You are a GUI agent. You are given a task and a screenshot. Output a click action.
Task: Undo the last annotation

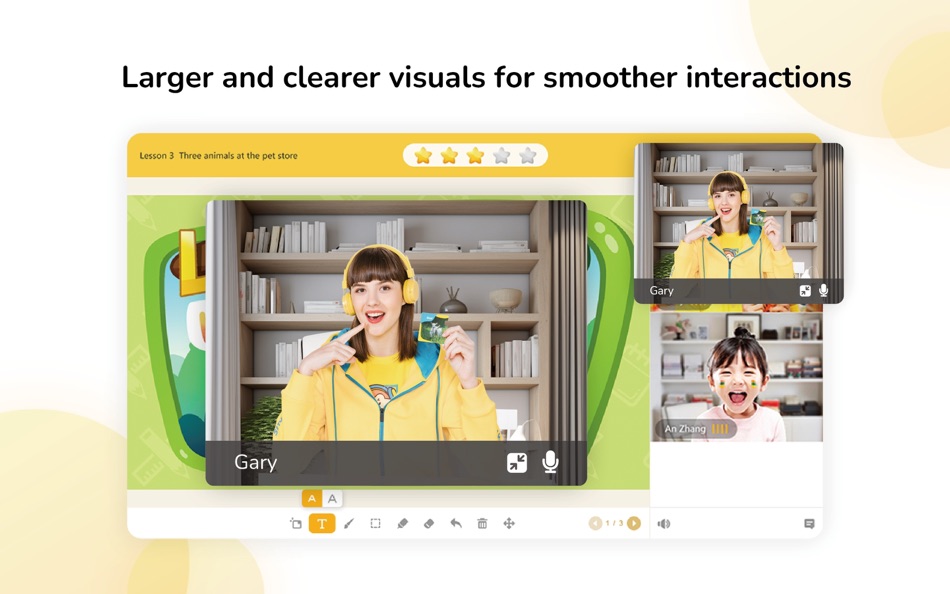point(456,524)
